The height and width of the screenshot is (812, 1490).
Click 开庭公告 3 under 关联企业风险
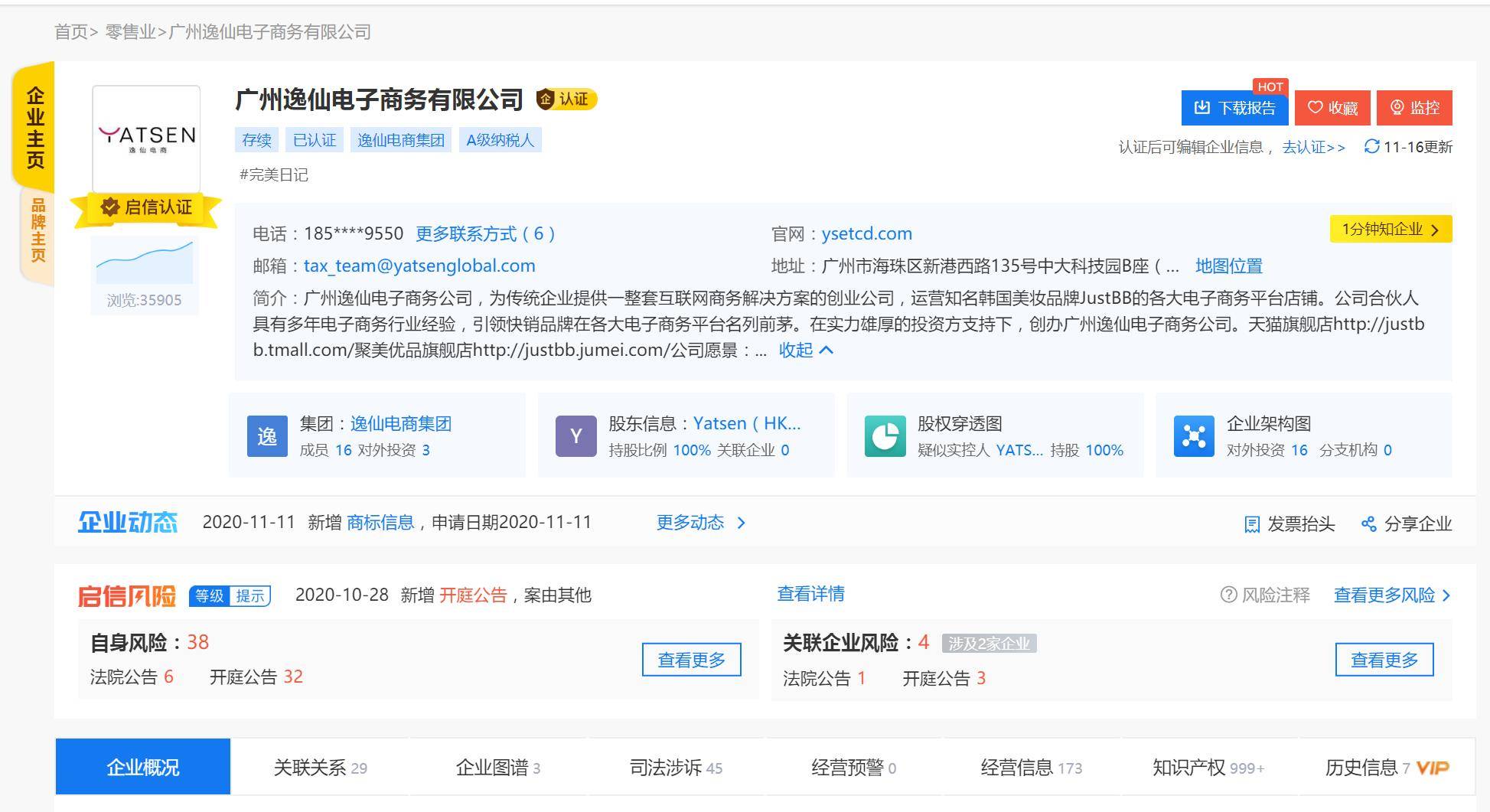(944, 678)
